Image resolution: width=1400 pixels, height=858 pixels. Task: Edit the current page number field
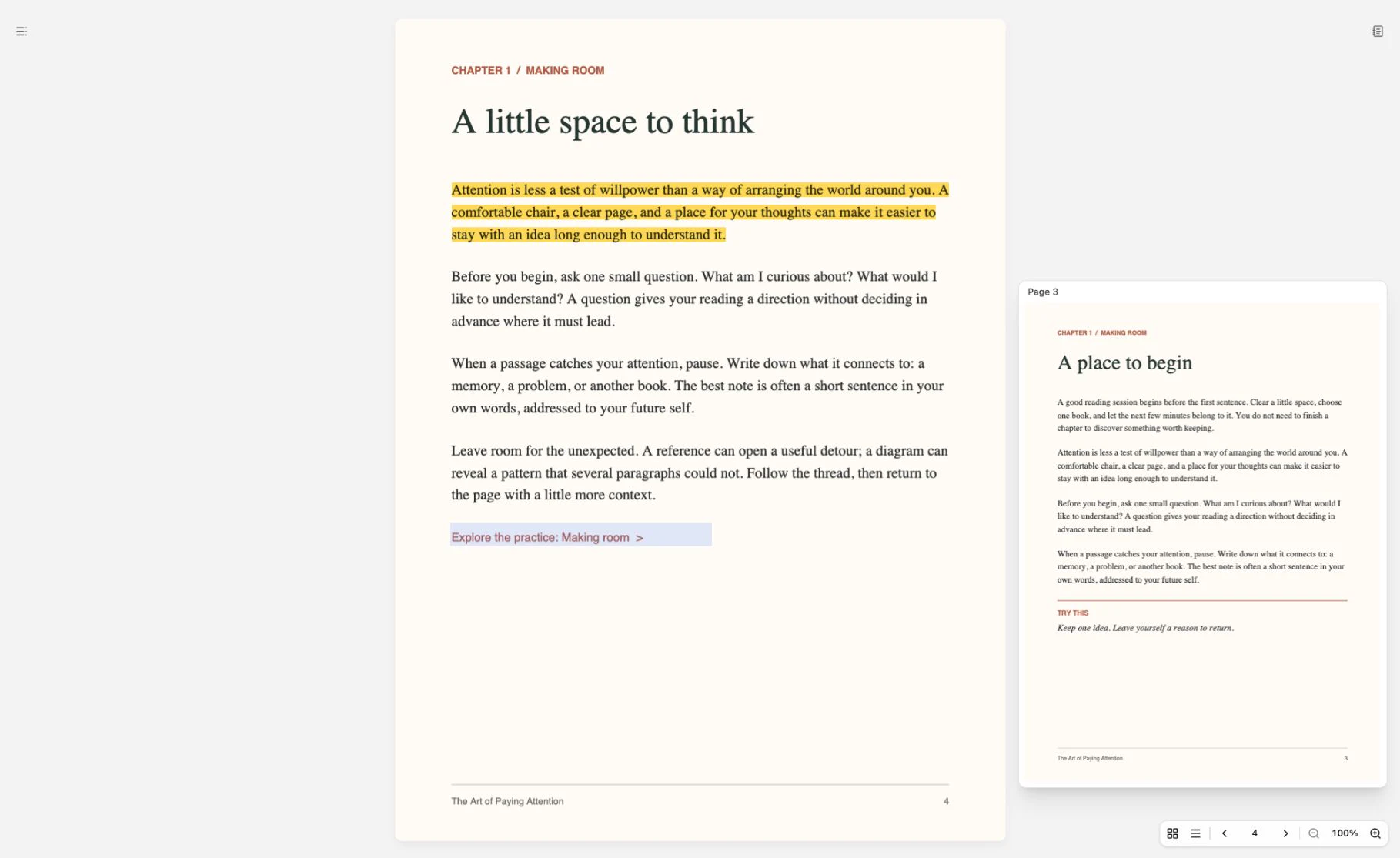(x=1255, y=833)
